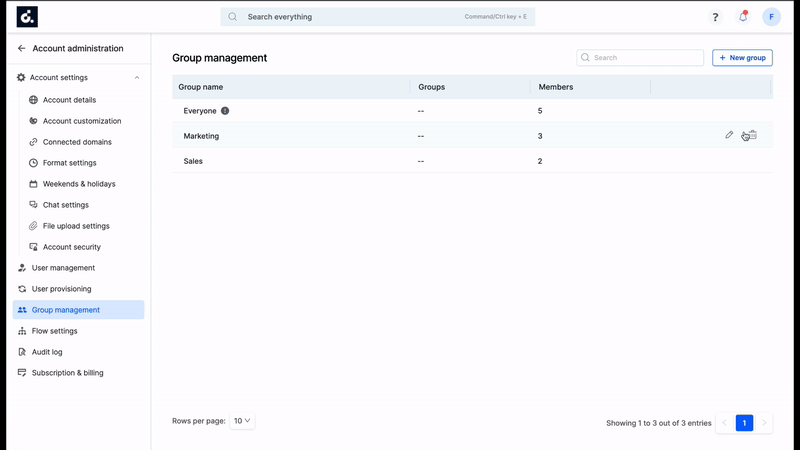
Task: Collapse the Account settings section chevron
Action: pyautogui.click(x=137, y=78)
